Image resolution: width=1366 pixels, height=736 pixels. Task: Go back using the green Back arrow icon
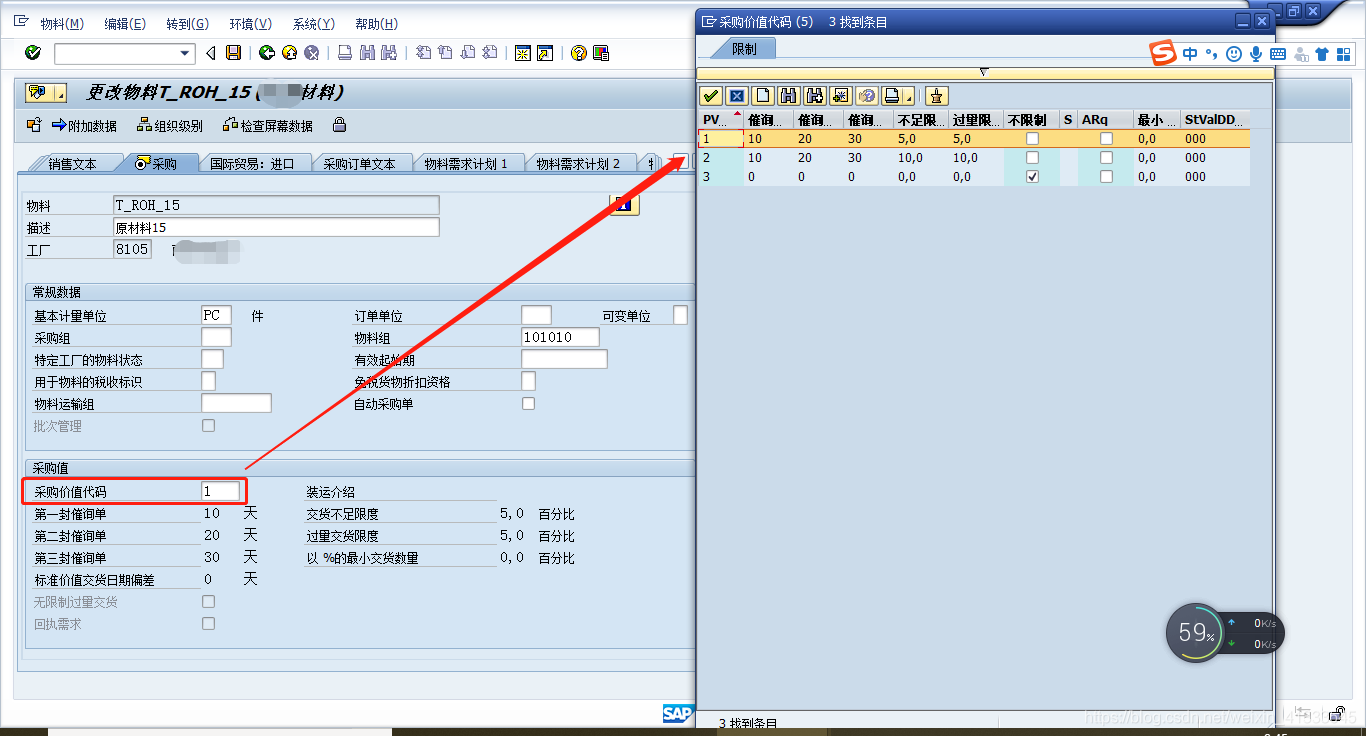click(266, 53)
